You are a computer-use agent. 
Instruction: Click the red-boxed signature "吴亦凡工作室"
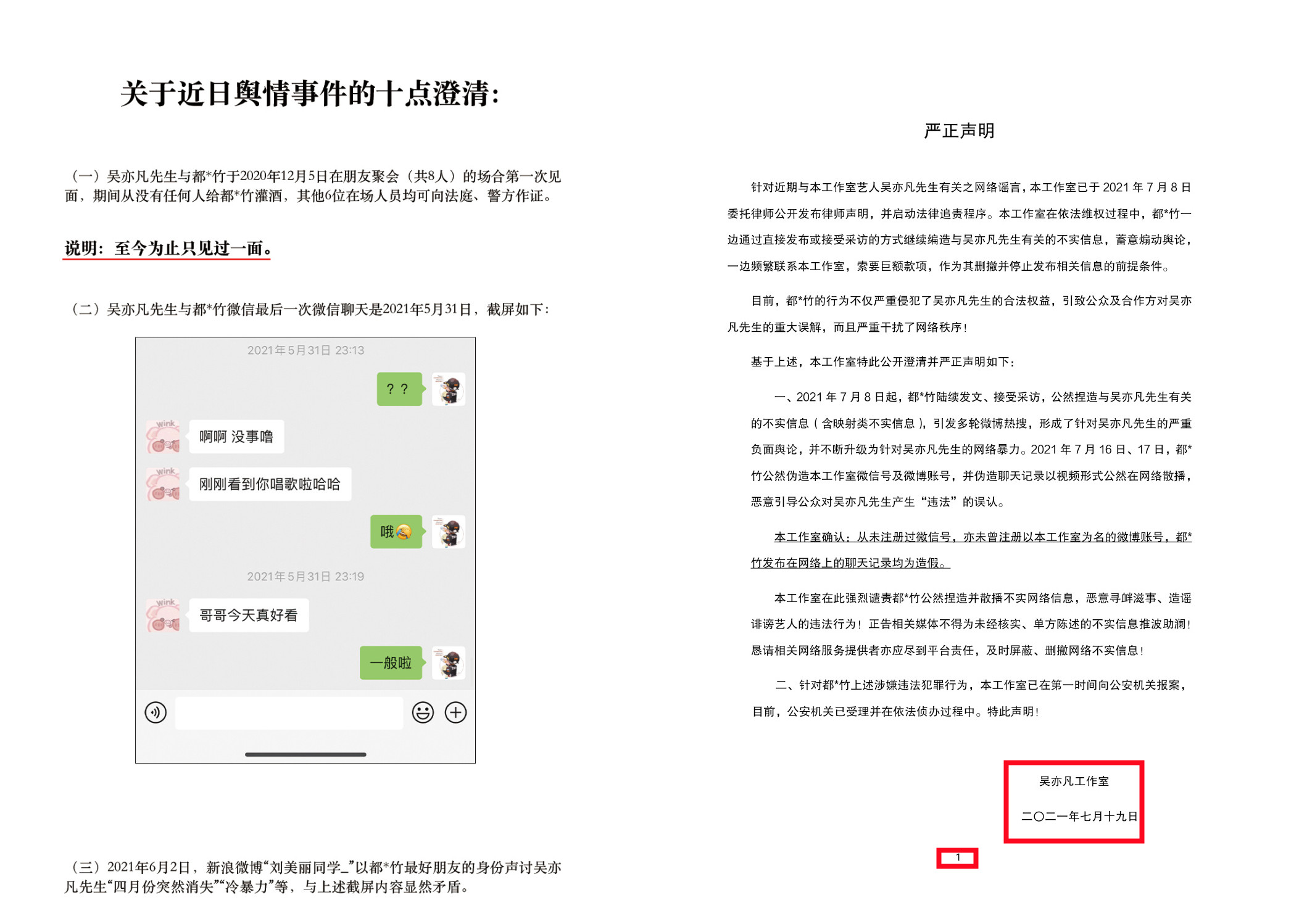1074,782
